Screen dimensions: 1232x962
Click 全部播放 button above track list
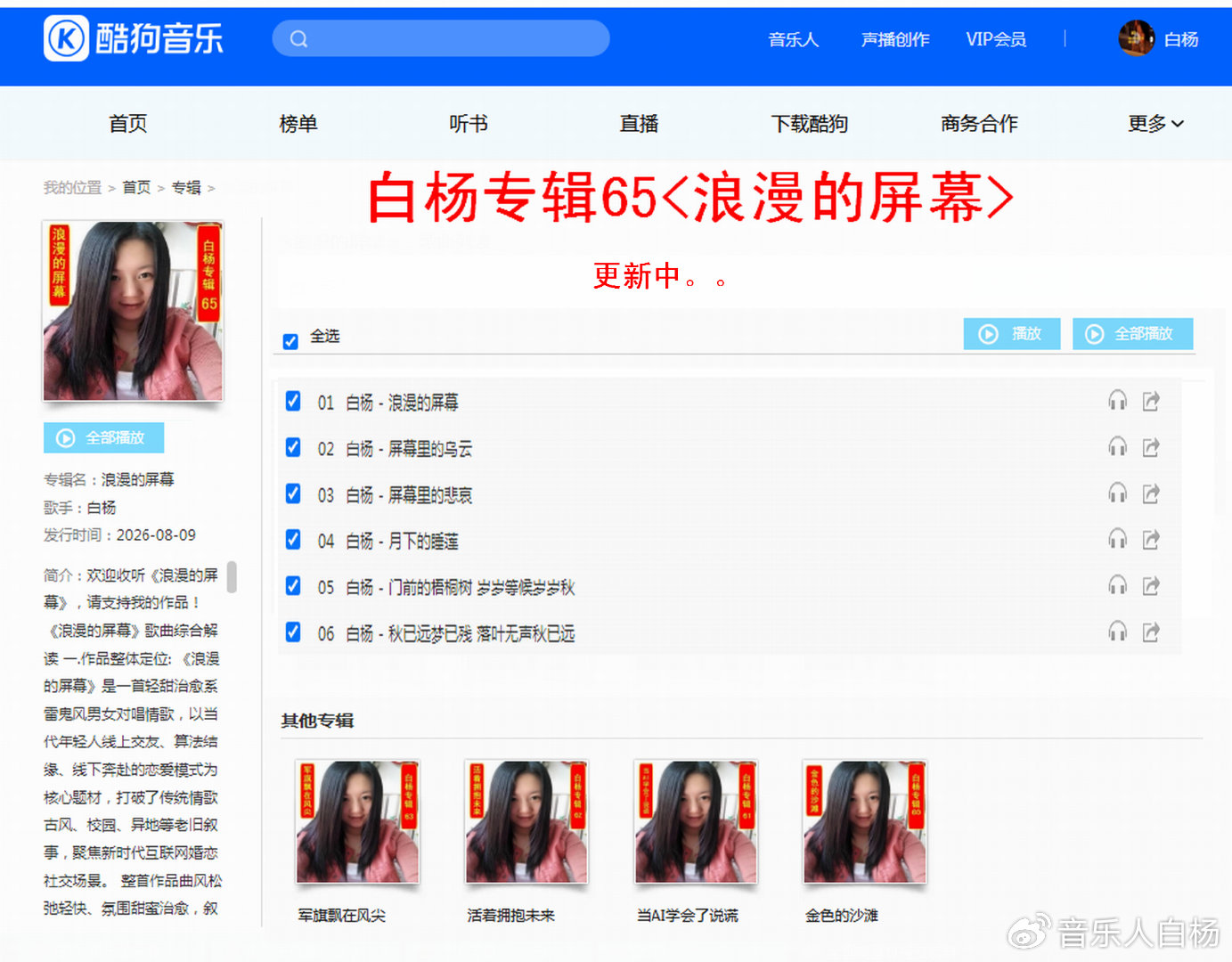[1132, 333]
